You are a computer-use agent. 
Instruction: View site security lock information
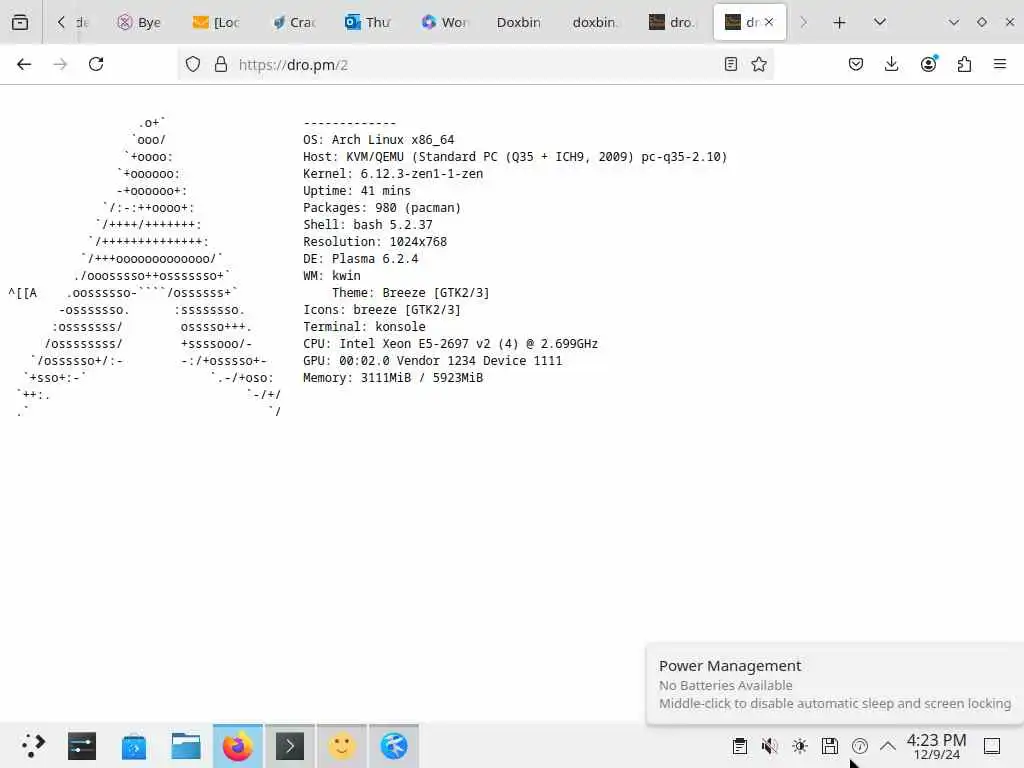click(x=221, y=64)
